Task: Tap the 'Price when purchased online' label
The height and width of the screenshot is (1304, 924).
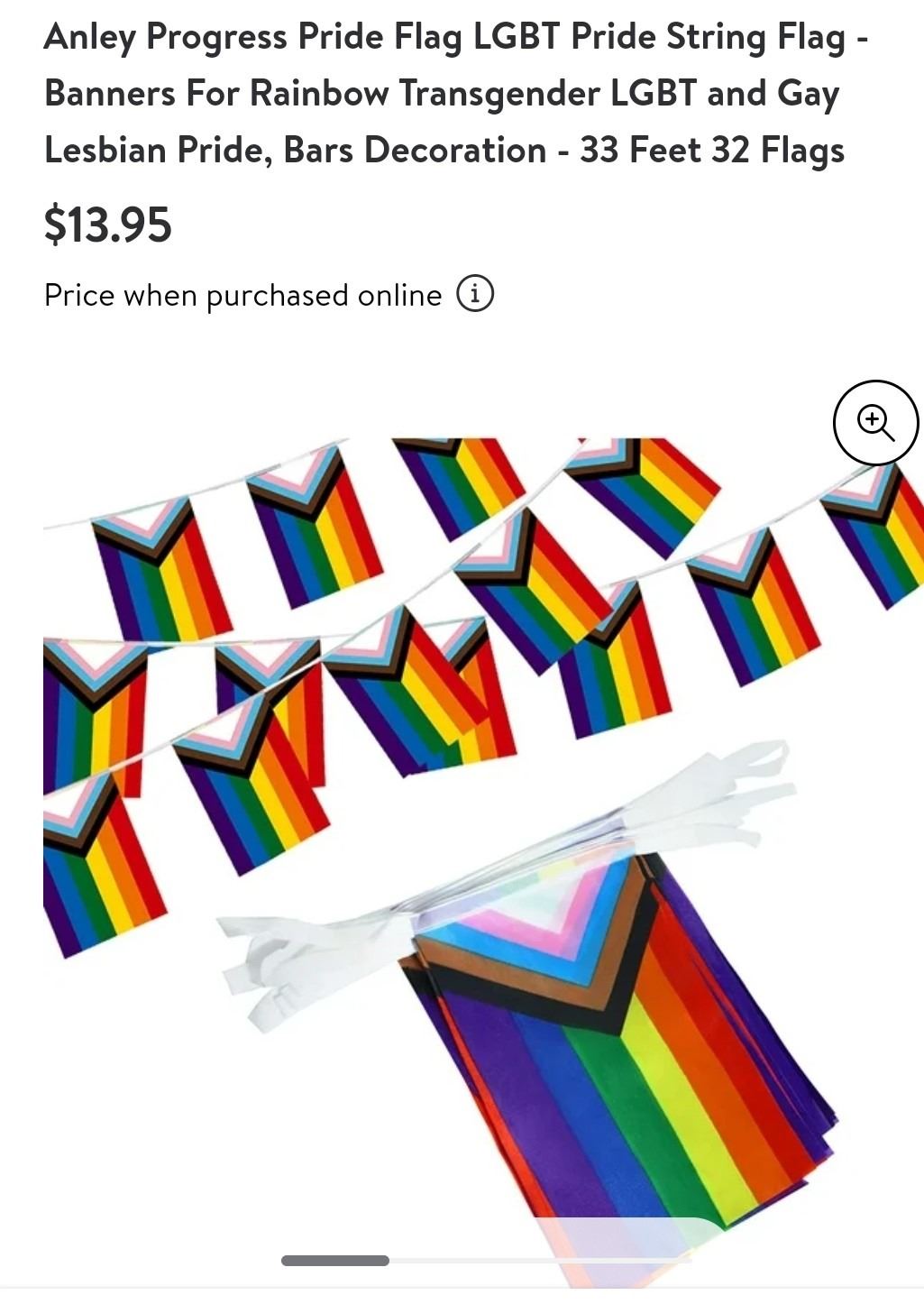Action: pyautogui.click(x=243, y=295)
